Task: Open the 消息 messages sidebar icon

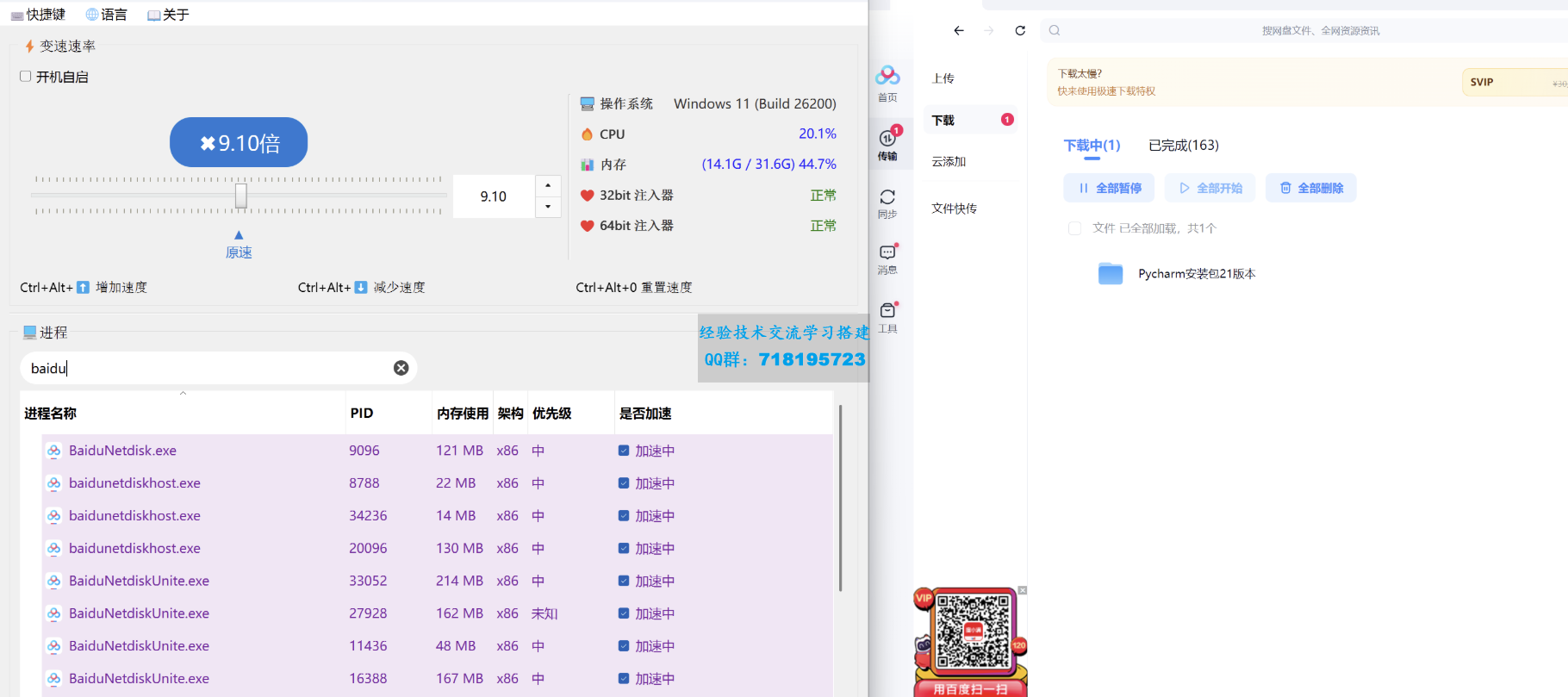Action: 887,255
